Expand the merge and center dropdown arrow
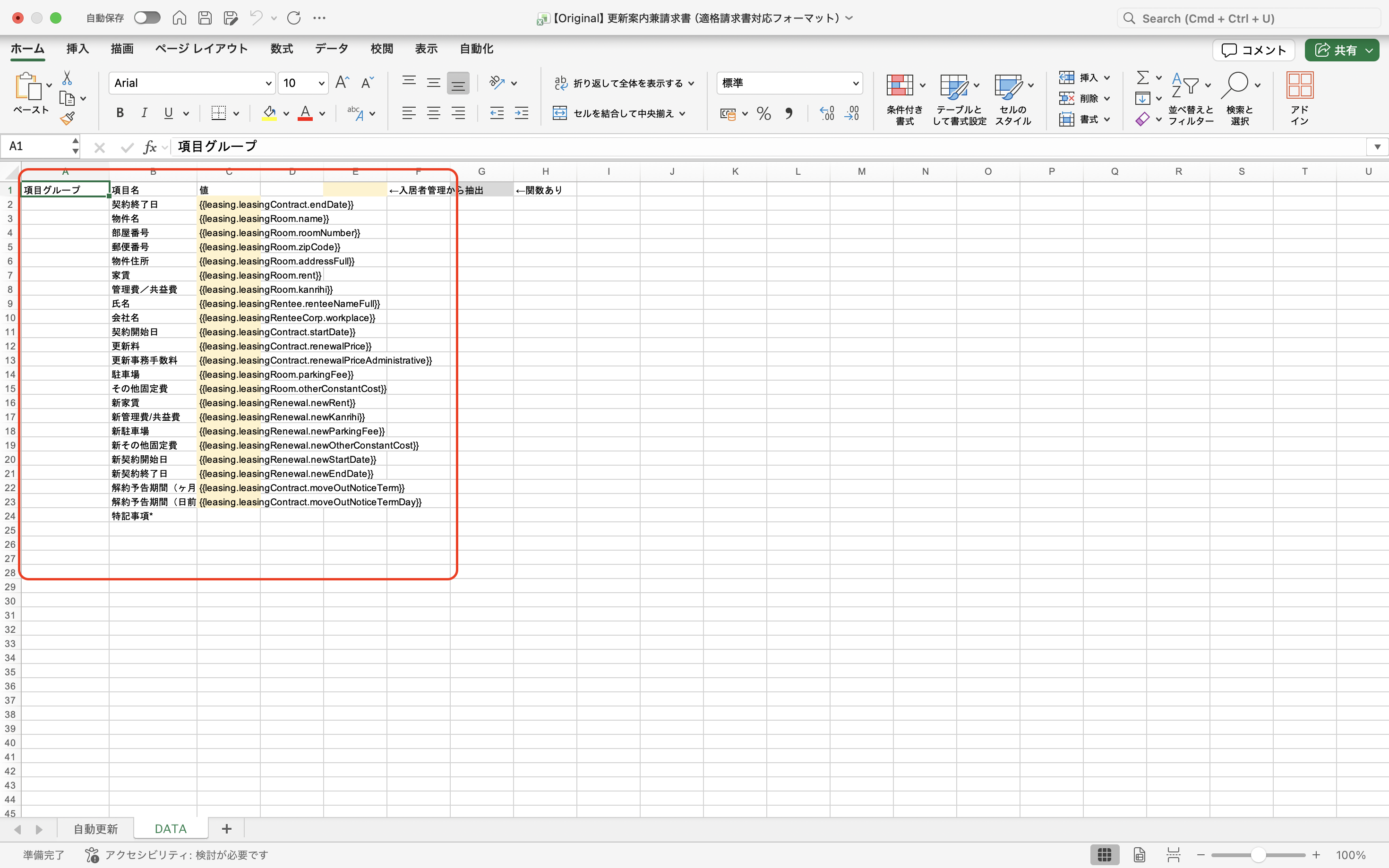1389x868 pixels. (682, 114)
